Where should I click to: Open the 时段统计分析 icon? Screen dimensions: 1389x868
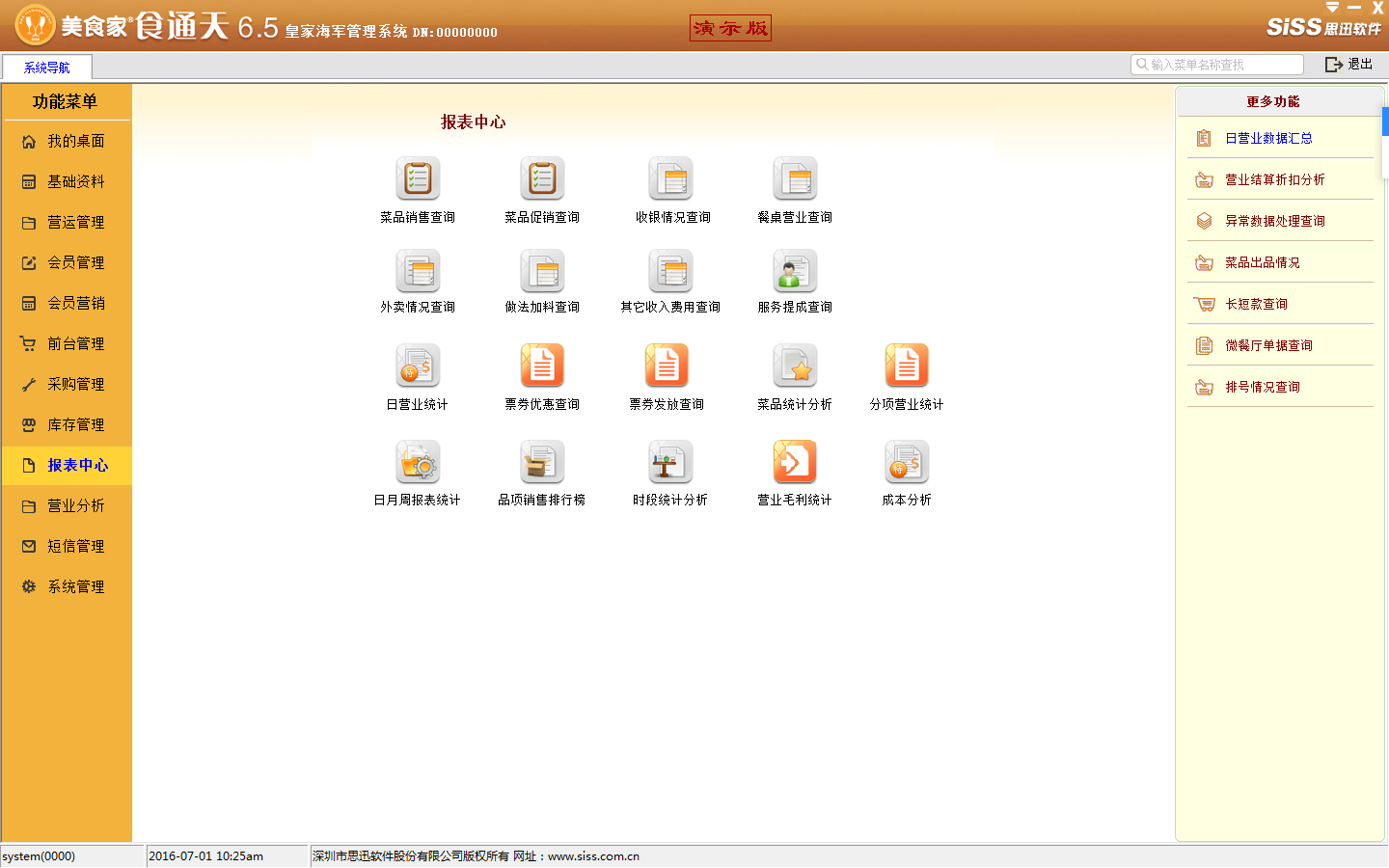pos(670,463)
